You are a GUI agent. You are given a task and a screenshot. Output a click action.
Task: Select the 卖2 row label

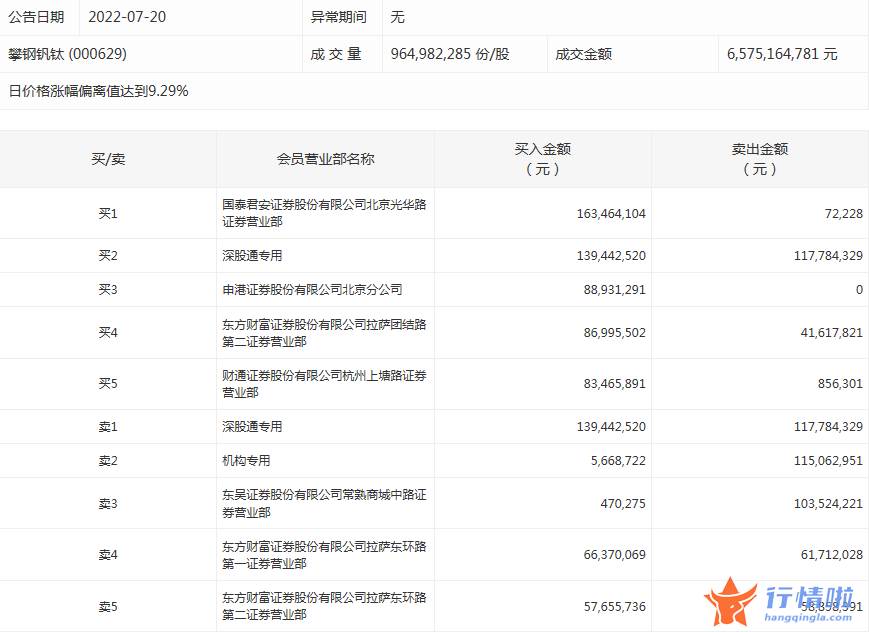[108, 461]
